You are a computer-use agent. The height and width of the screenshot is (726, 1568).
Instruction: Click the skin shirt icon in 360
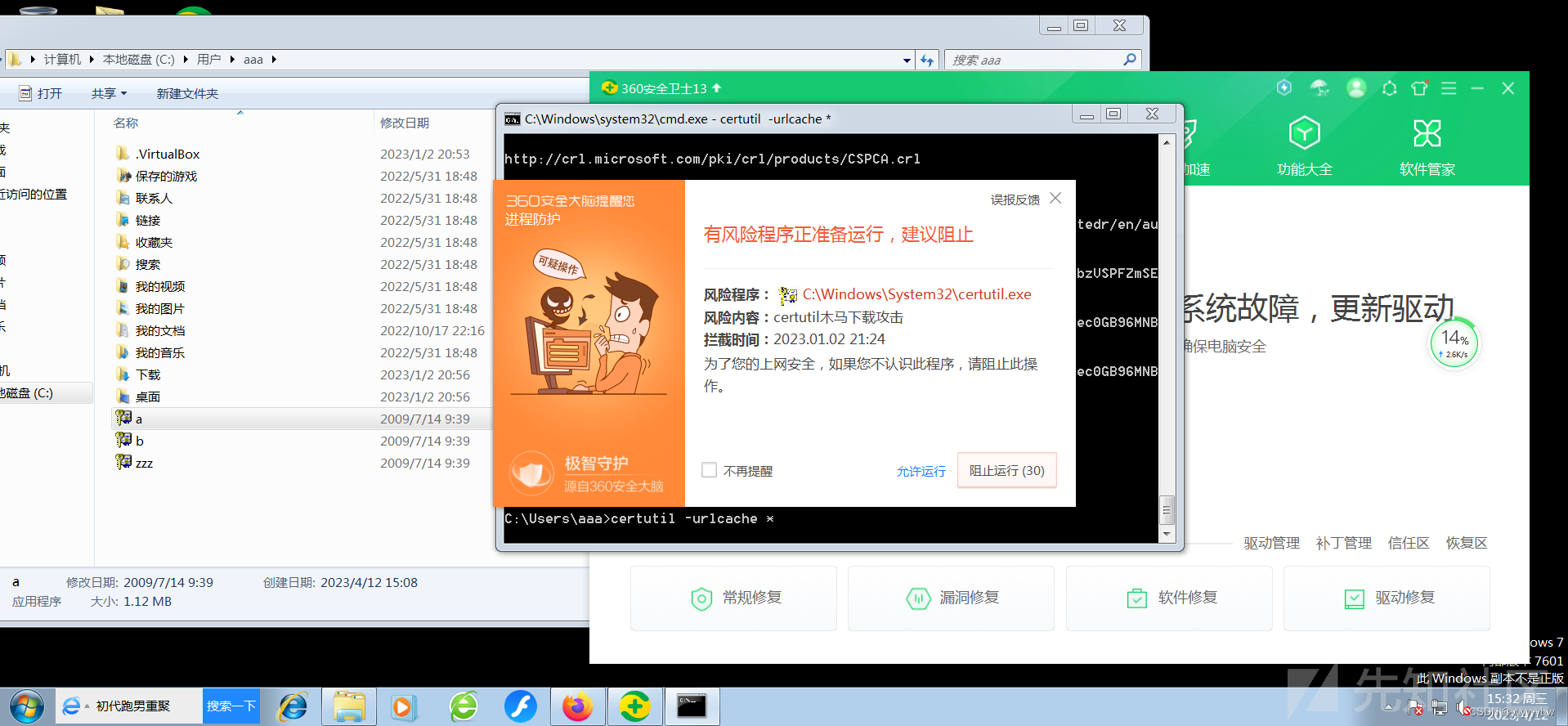(x=1419, y=87)
